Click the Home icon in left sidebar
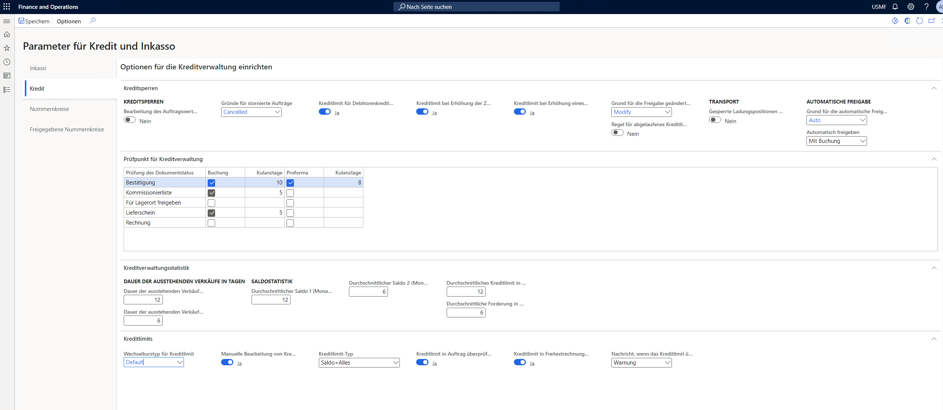Viewport: 943px width, 410px height. (7, 34)
